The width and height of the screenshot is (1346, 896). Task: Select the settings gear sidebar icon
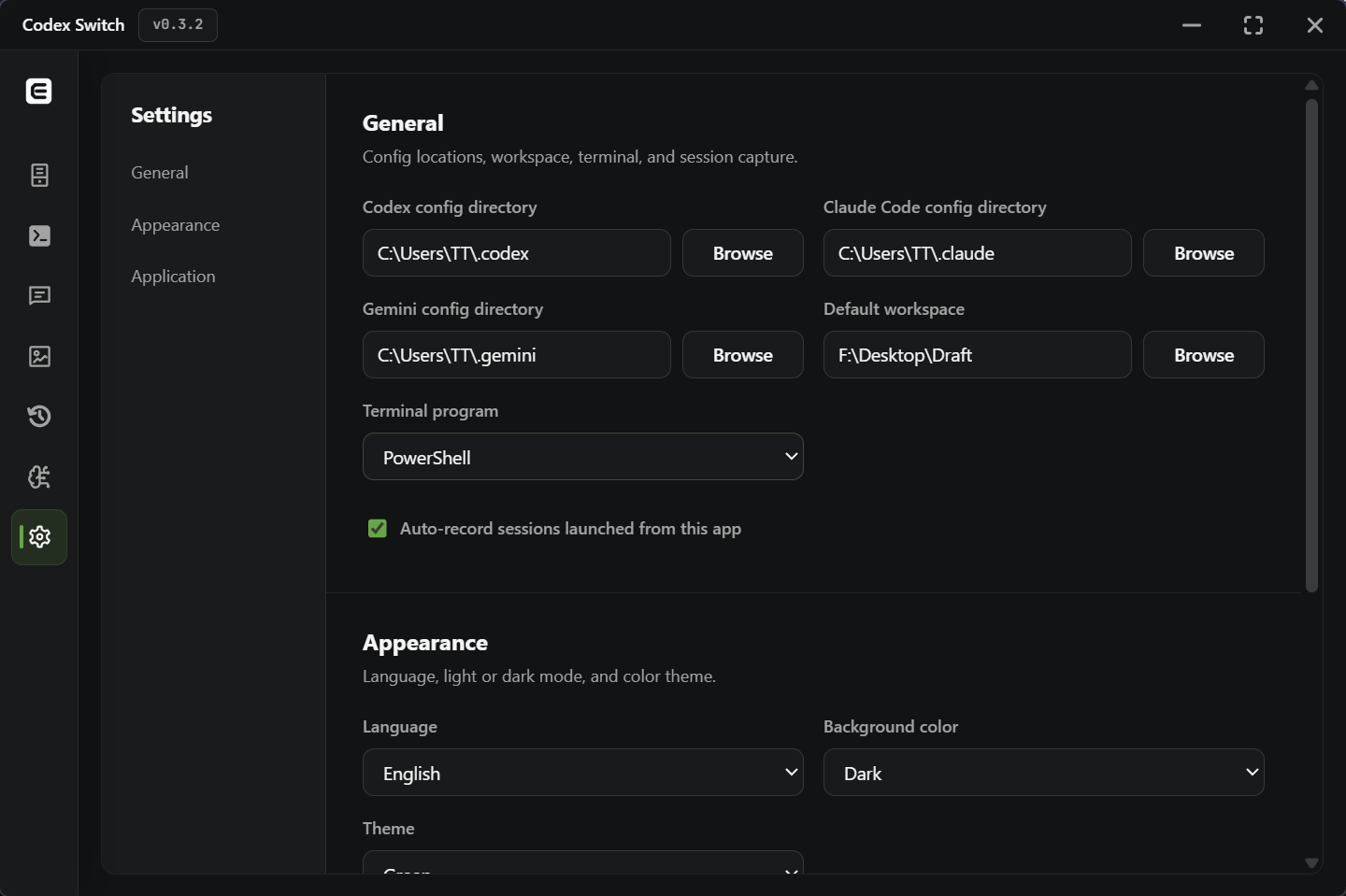click(x=39, y=537)
